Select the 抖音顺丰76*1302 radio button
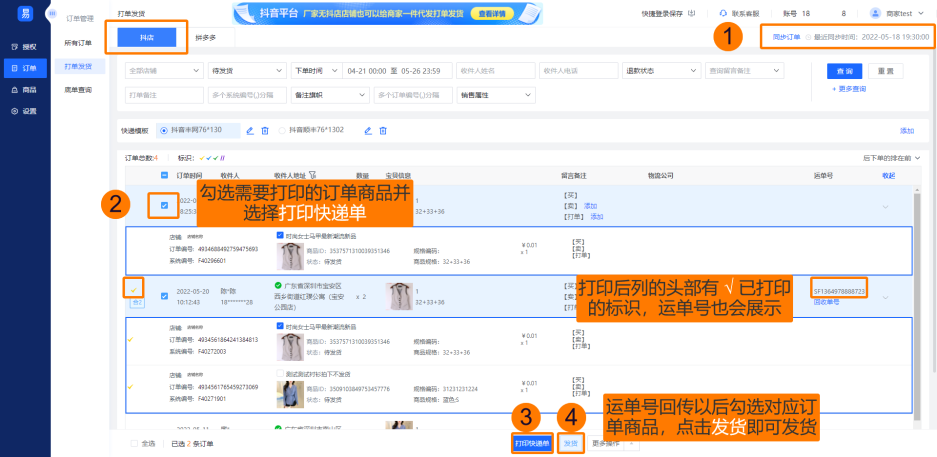Viewport: 937px width, 457px height. click(282, 130)
